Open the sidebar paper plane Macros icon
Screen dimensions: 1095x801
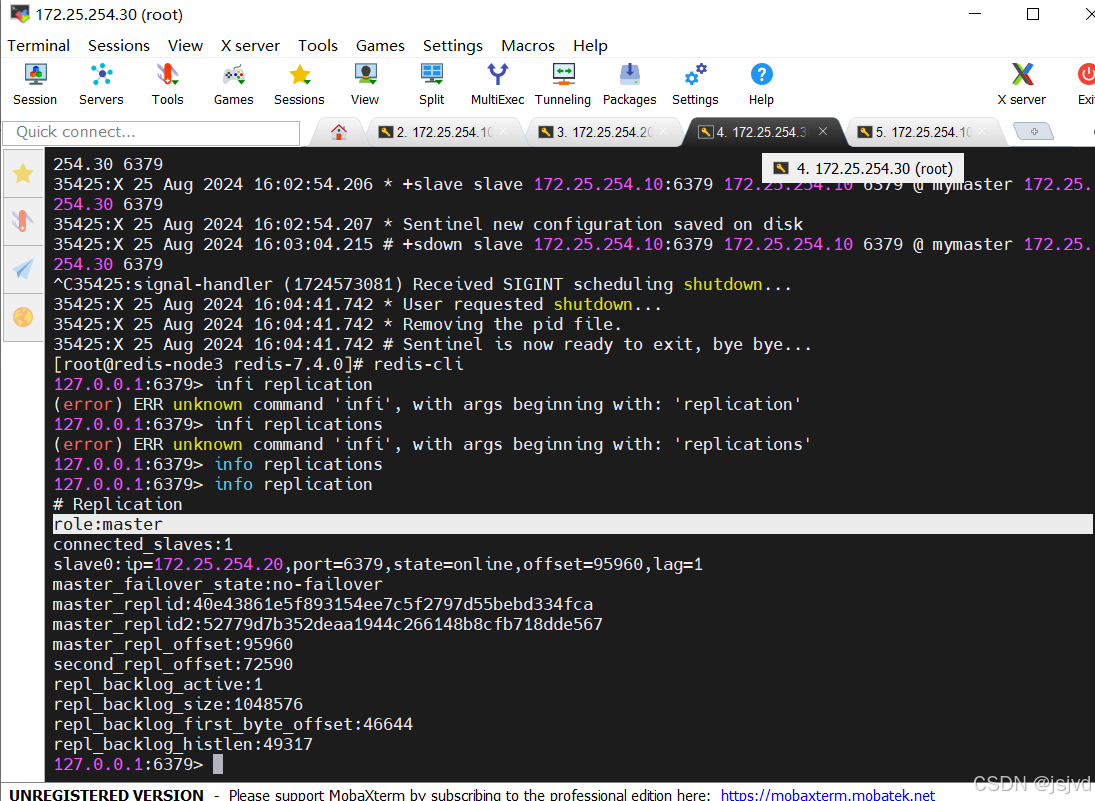click(23, 270)
